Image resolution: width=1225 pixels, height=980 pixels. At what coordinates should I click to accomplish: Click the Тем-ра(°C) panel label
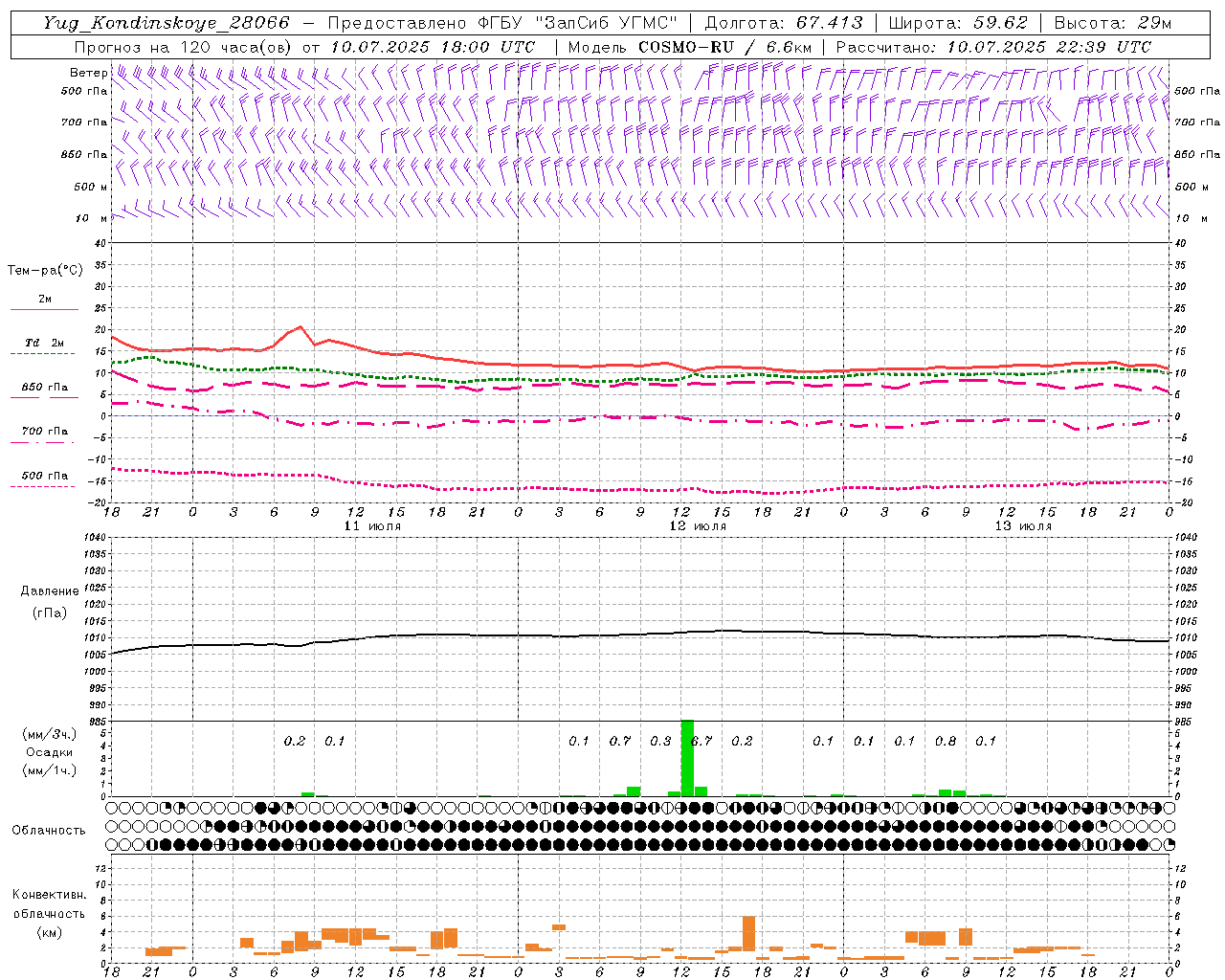(45, 271)
